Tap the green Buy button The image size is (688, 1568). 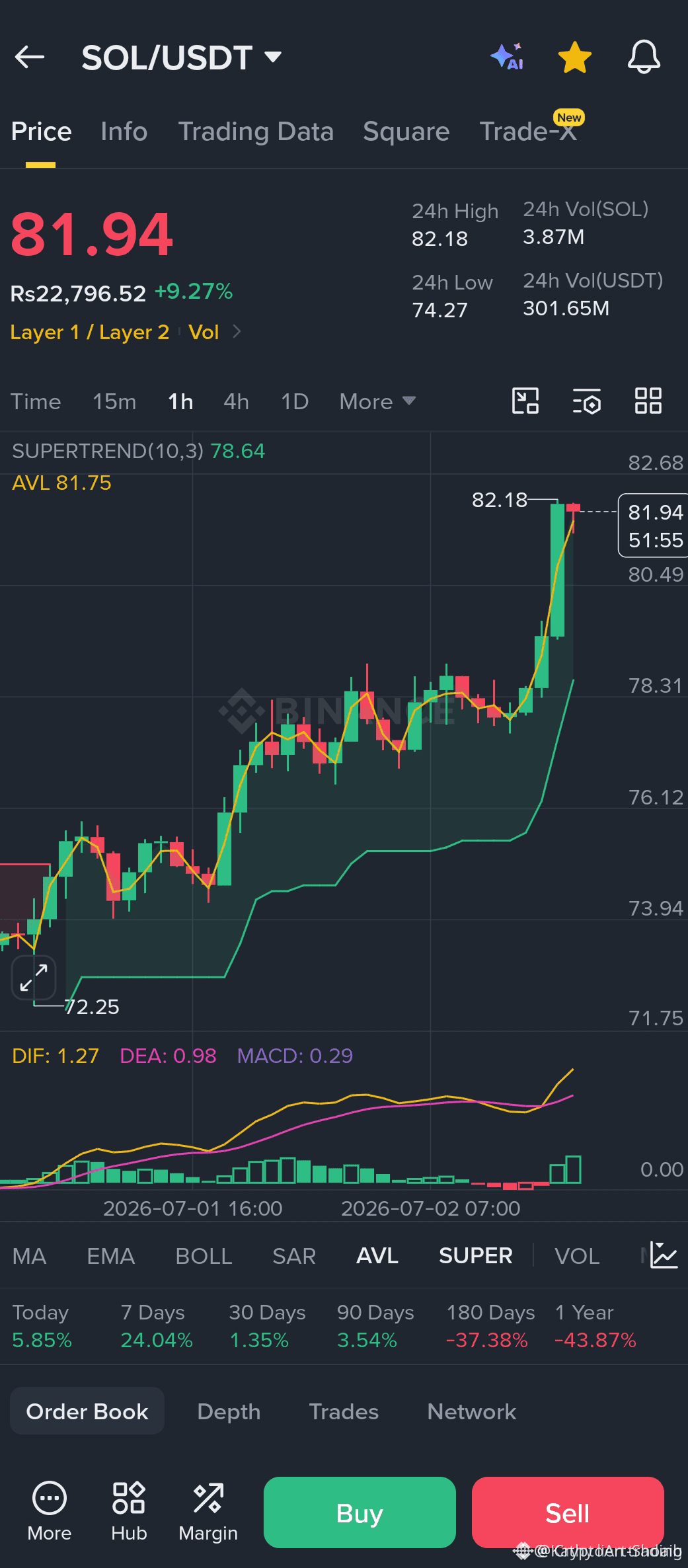point(360,1512)
